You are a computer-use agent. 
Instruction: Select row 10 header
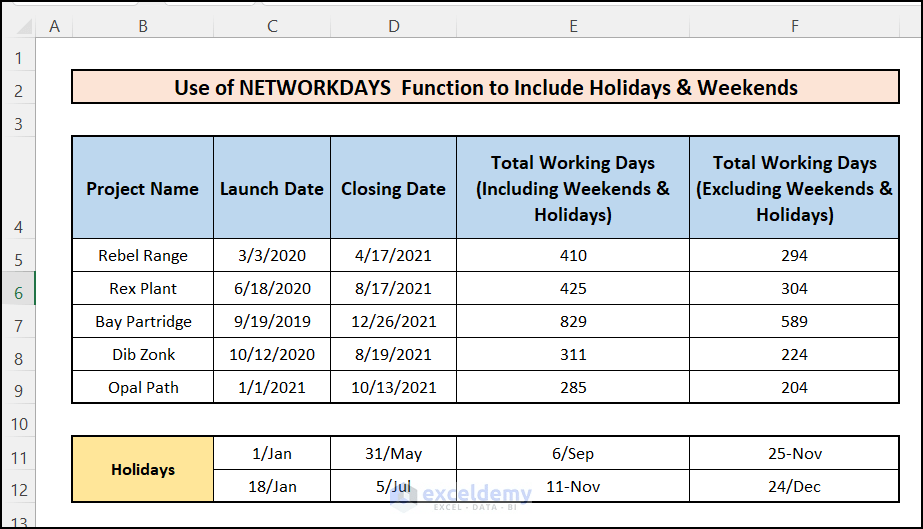[x=18, y=420]
